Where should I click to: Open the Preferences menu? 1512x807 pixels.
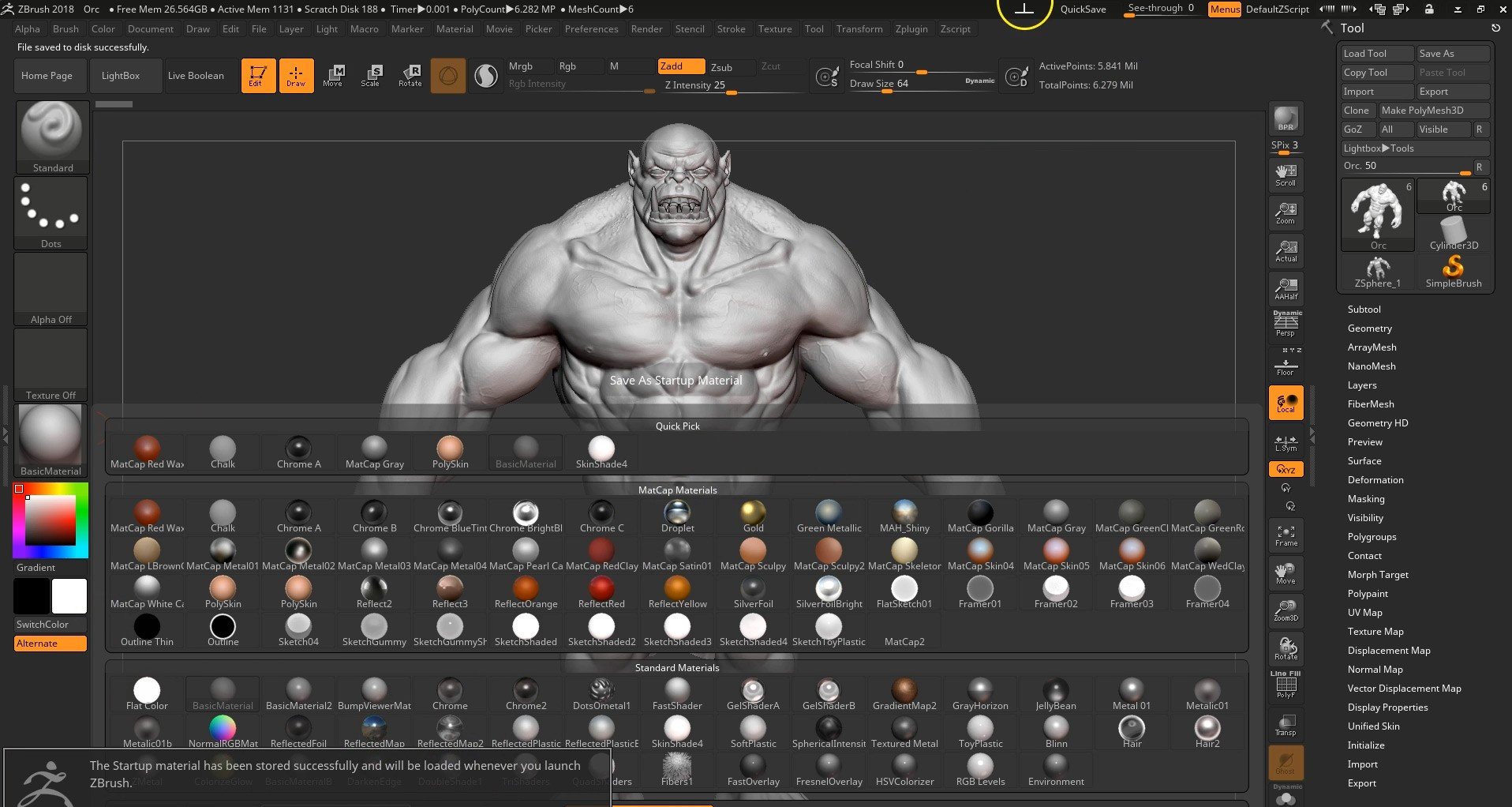tap(591, 29)
